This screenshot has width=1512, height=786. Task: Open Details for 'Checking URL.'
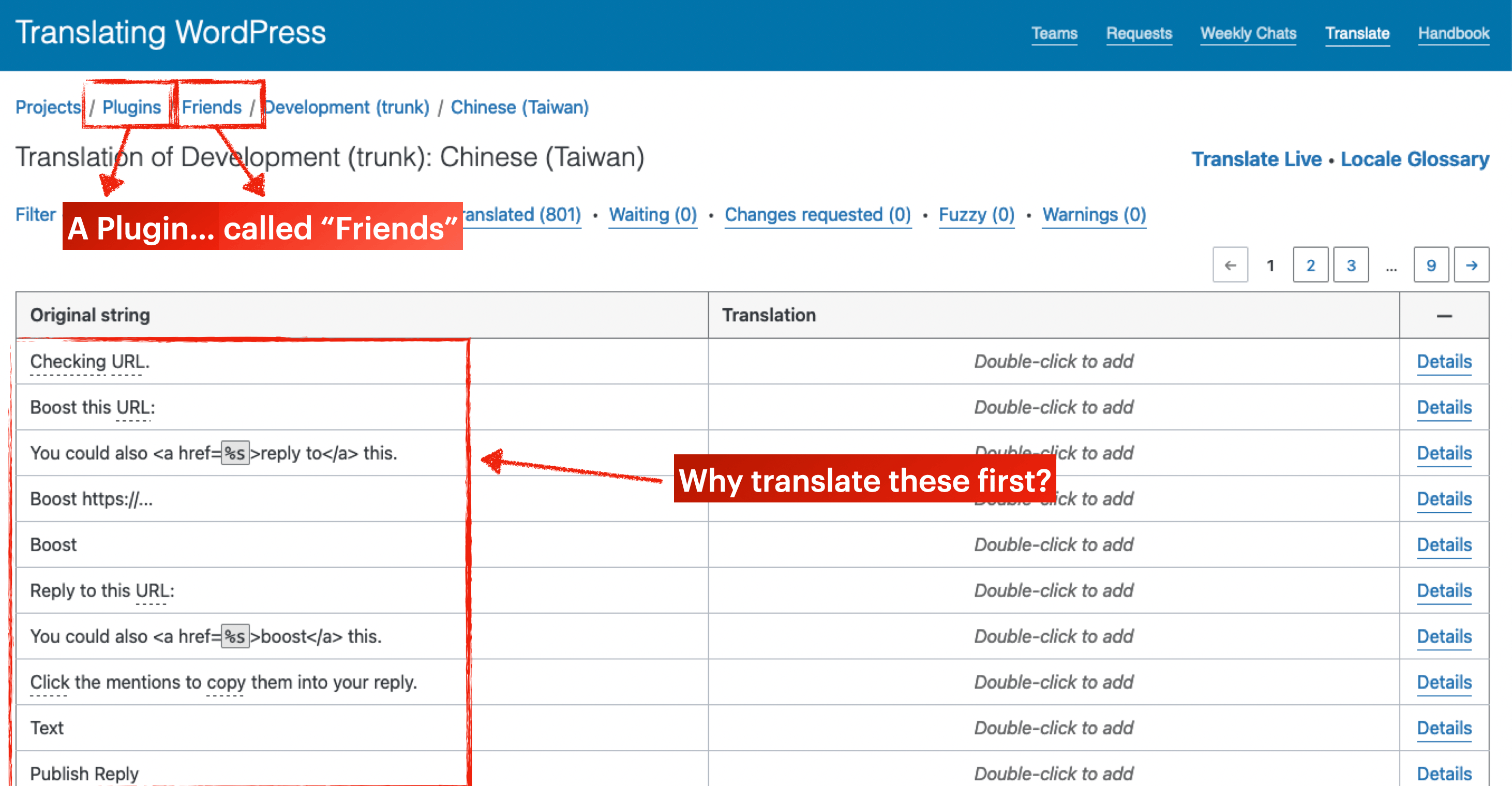[1444, 362]
